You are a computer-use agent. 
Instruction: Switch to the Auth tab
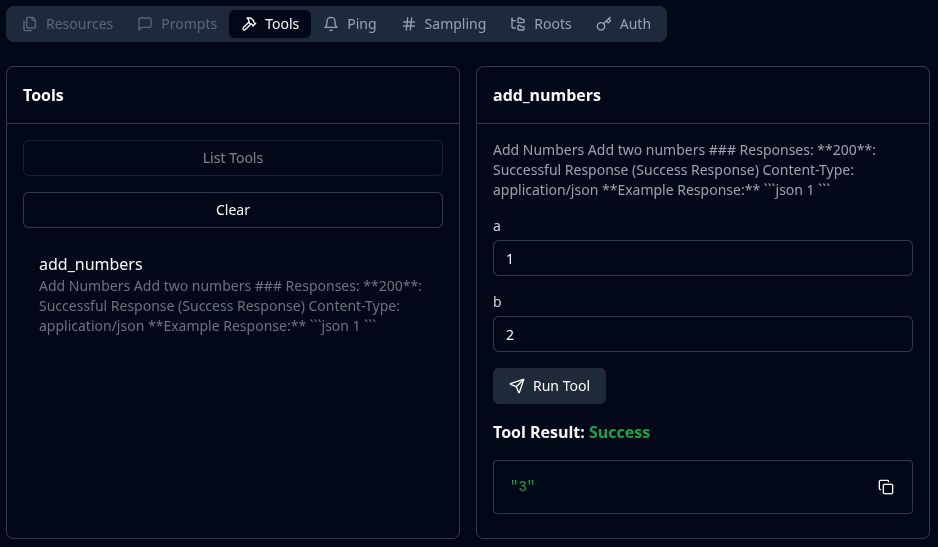click(x=623, y=24)
